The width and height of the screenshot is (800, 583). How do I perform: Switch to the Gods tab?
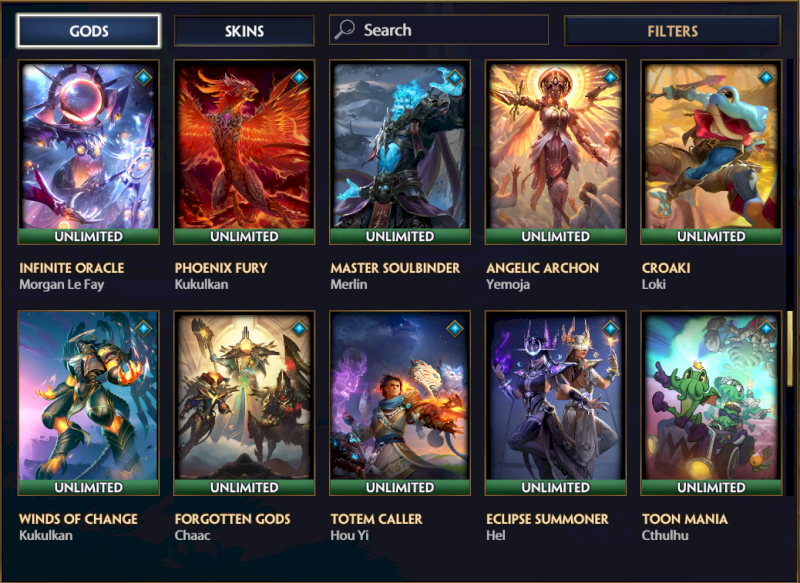click(x=89, y=31)
